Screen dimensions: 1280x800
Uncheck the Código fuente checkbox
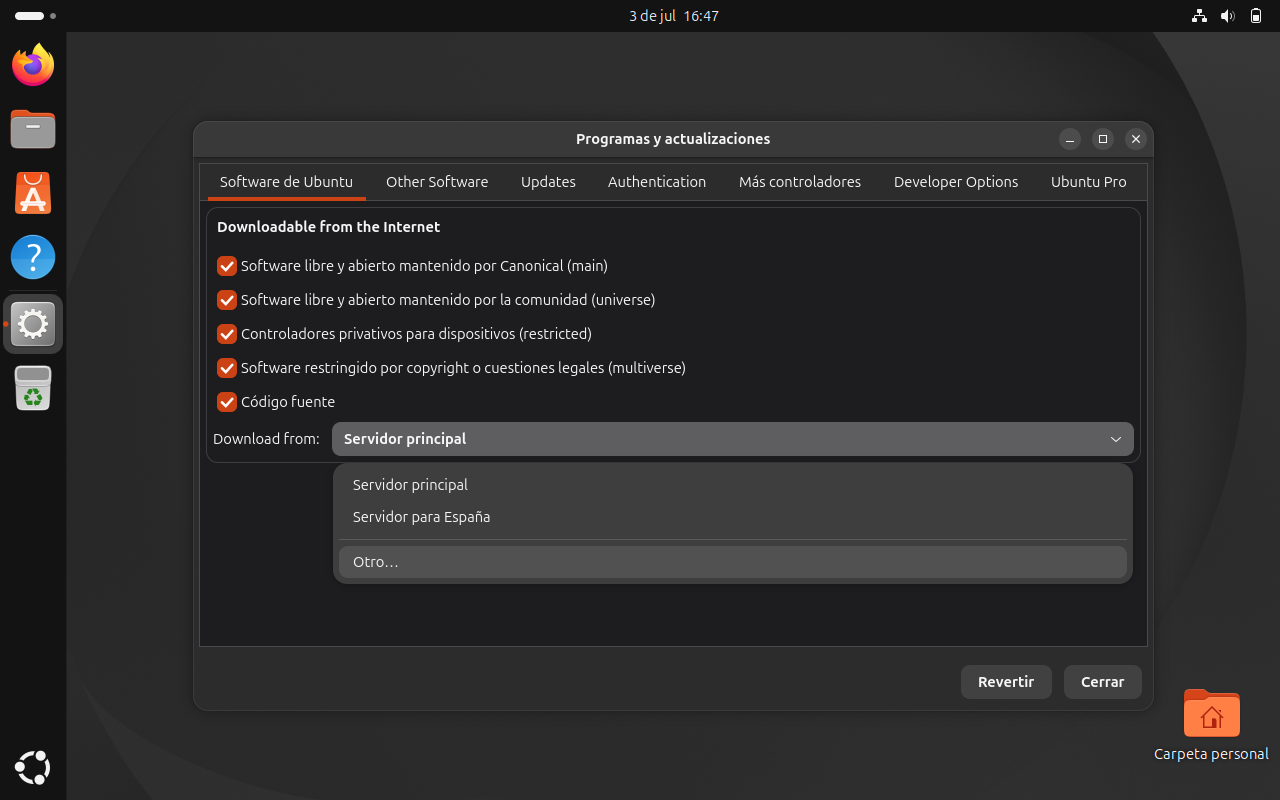tap(227, 402)
